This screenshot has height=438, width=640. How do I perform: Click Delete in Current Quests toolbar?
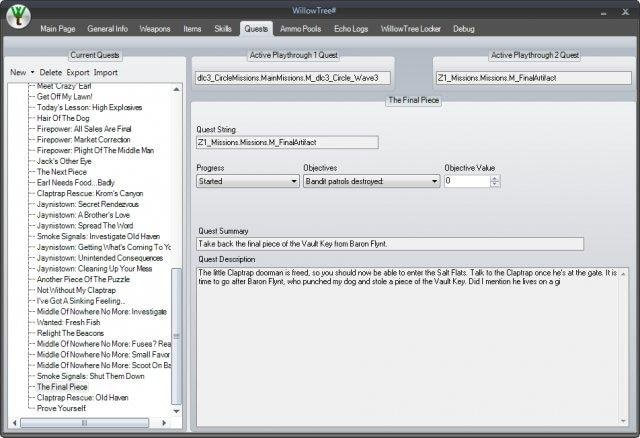(x=51, y=72)
